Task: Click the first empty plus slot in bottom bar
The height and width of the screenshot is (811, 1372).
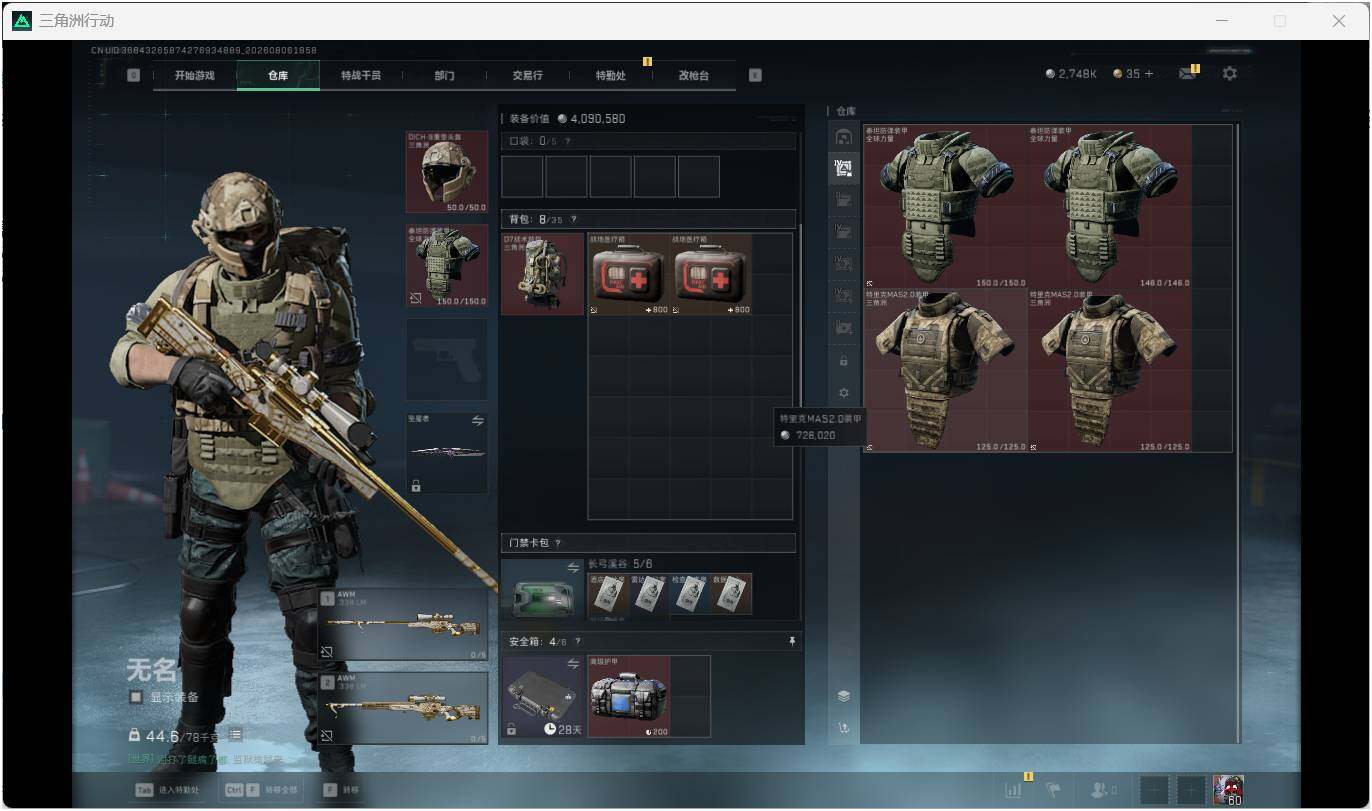Action: (x=1154, y=790)
